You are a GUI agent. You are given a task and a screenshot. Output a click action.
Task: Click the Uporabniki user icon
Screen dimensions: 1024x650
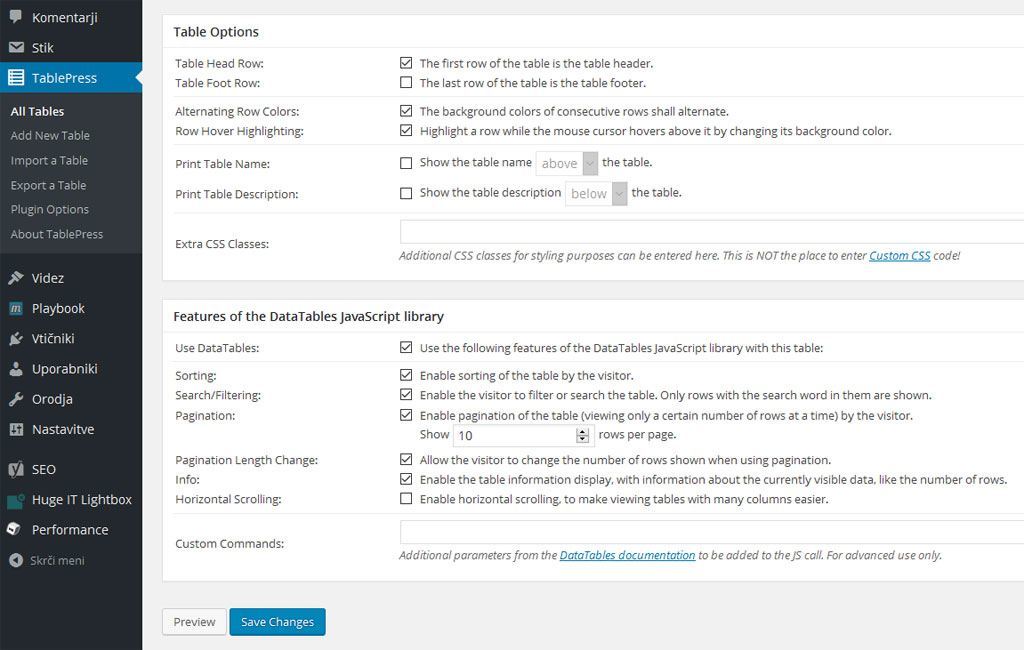point(16,369)
